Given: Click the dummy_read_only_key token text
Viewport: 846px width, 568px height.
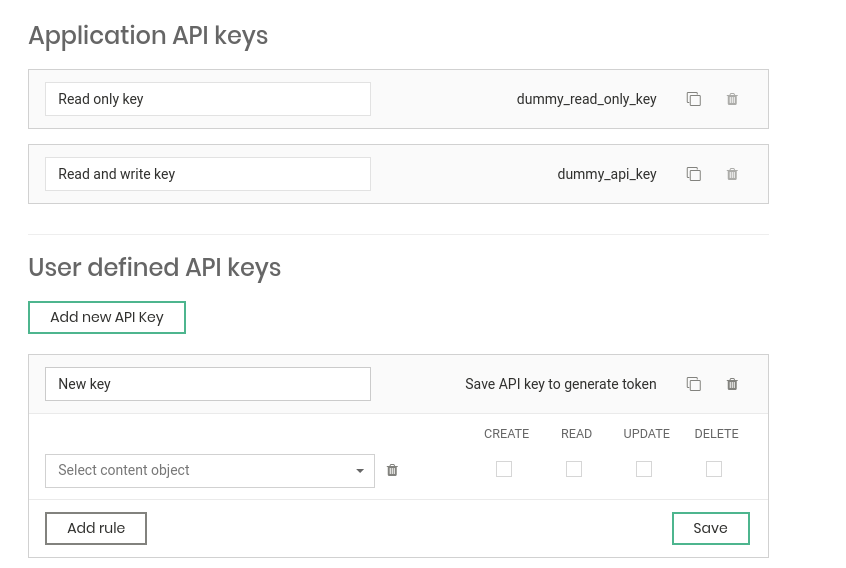Looking at the screenshot, I should point(586,99).
